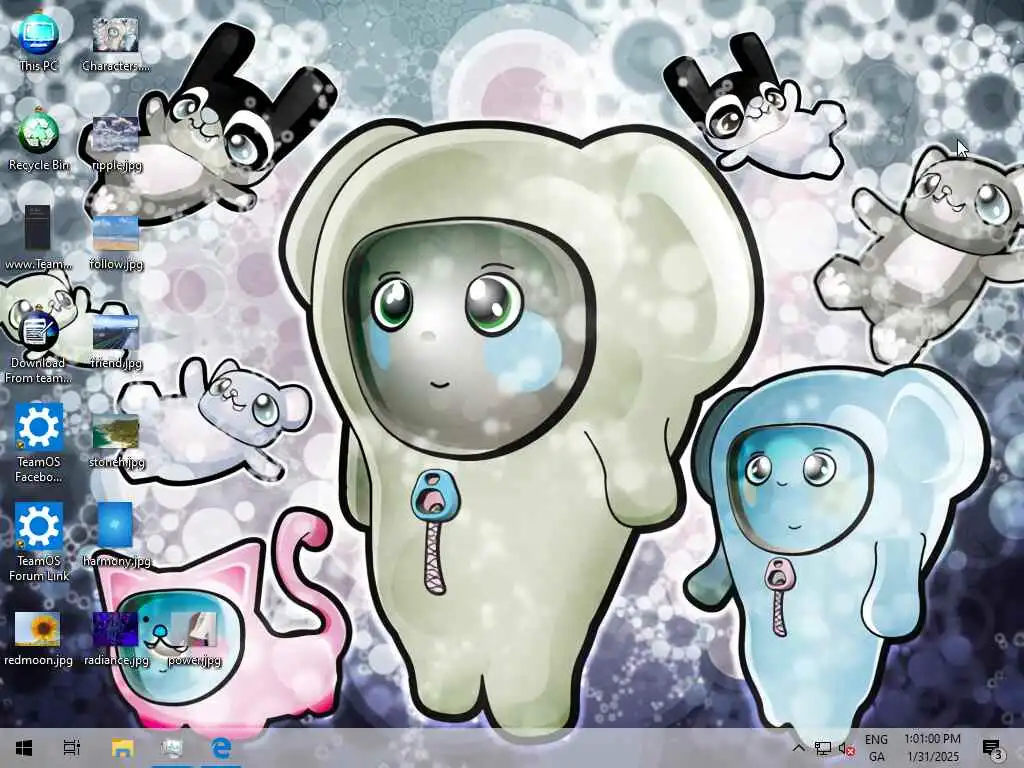Click the muted volume tray icon

click(x=846, y=748)
